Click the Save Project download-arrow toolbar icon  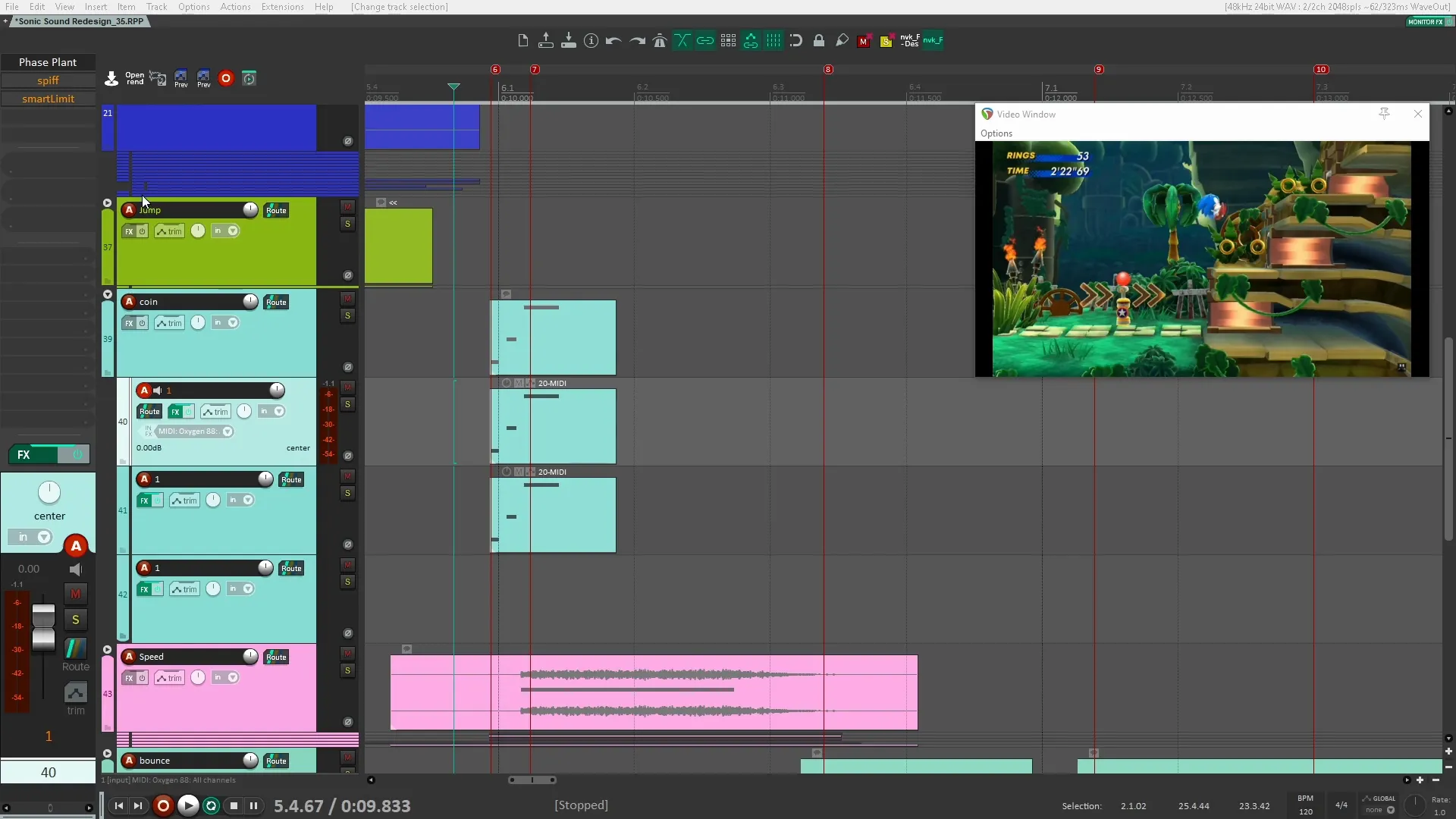[x=568, y=41]
